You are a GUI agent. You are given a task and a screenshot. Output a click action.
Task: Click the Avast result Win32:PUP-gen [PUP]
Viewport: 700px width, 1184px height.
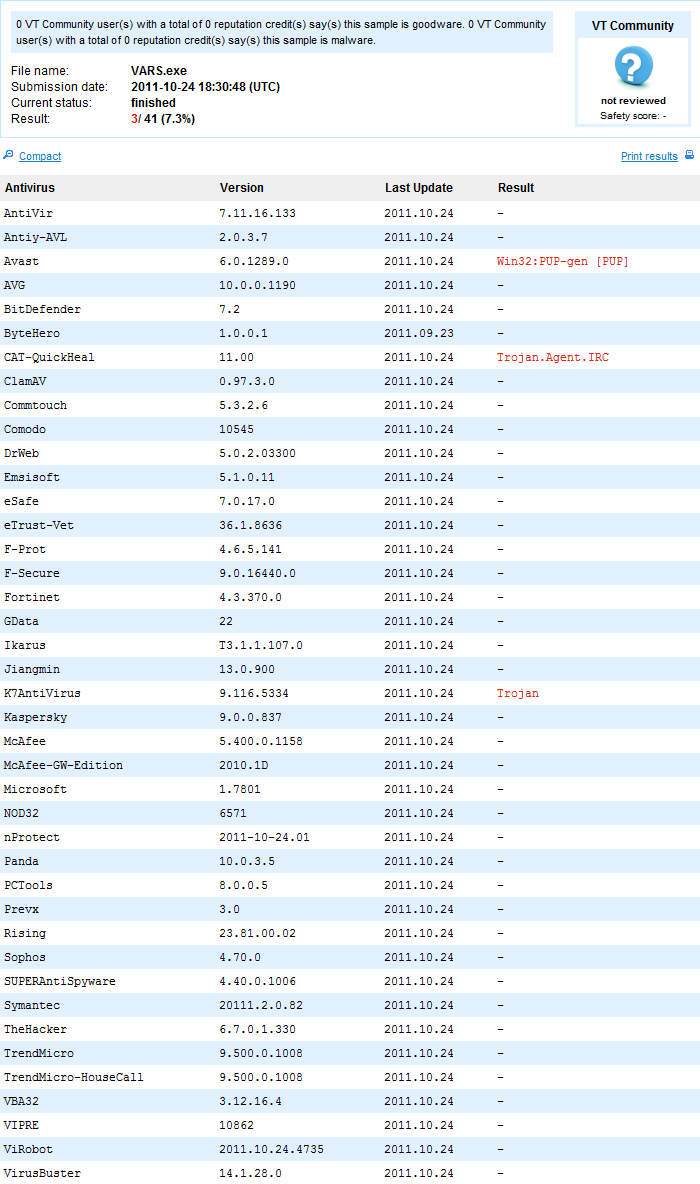563,261
